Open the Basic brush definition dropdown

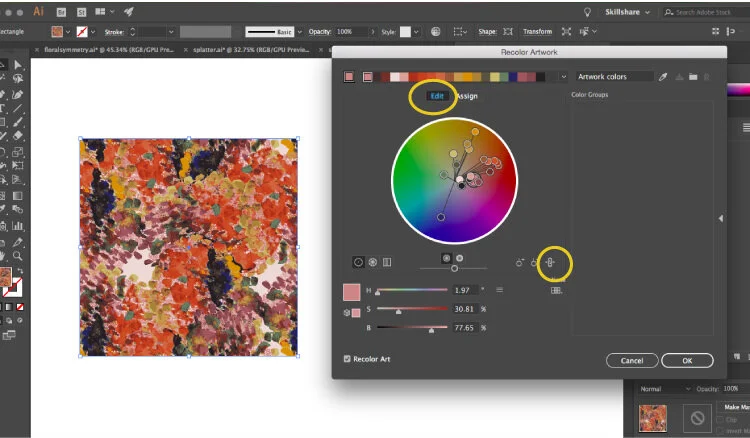click(x=299, y=32)
